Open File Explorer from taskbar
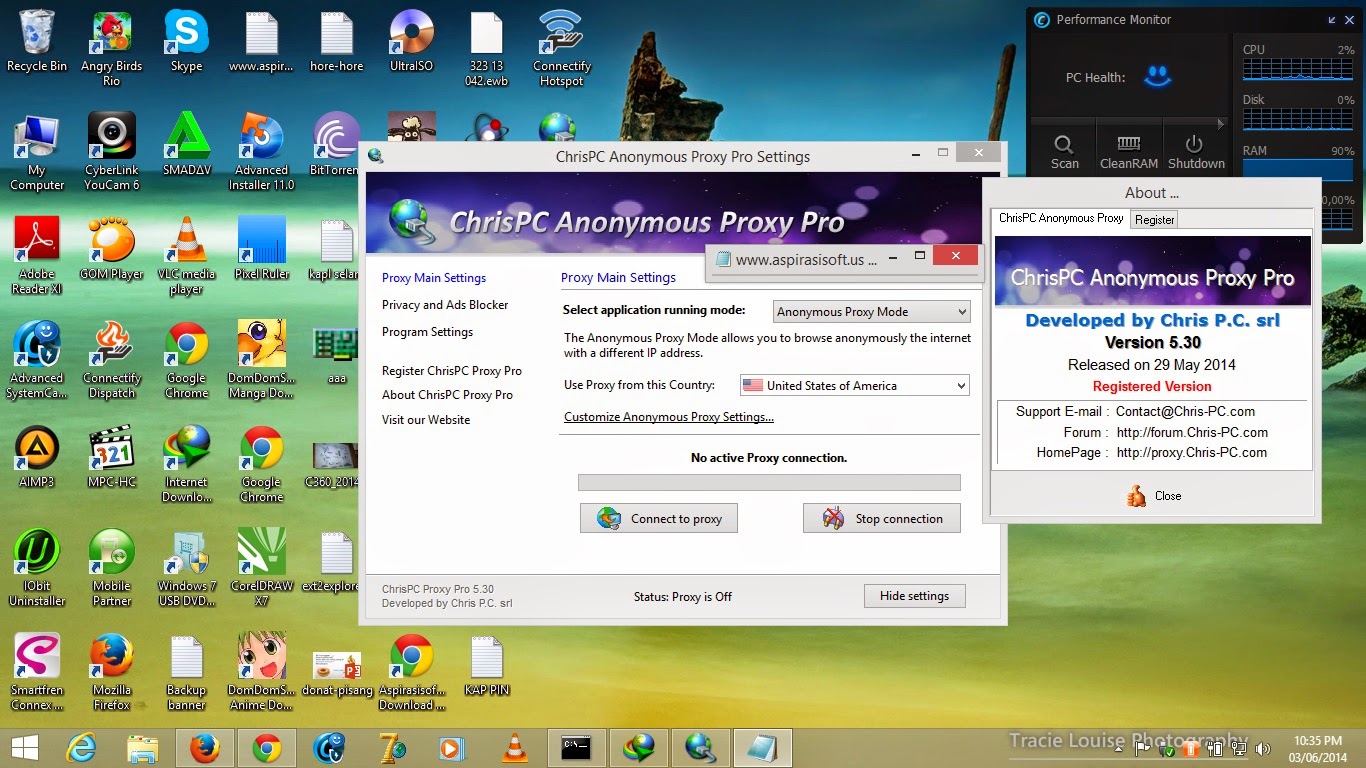The width and height of the screenshot is (1366, 768). (142, 748)
